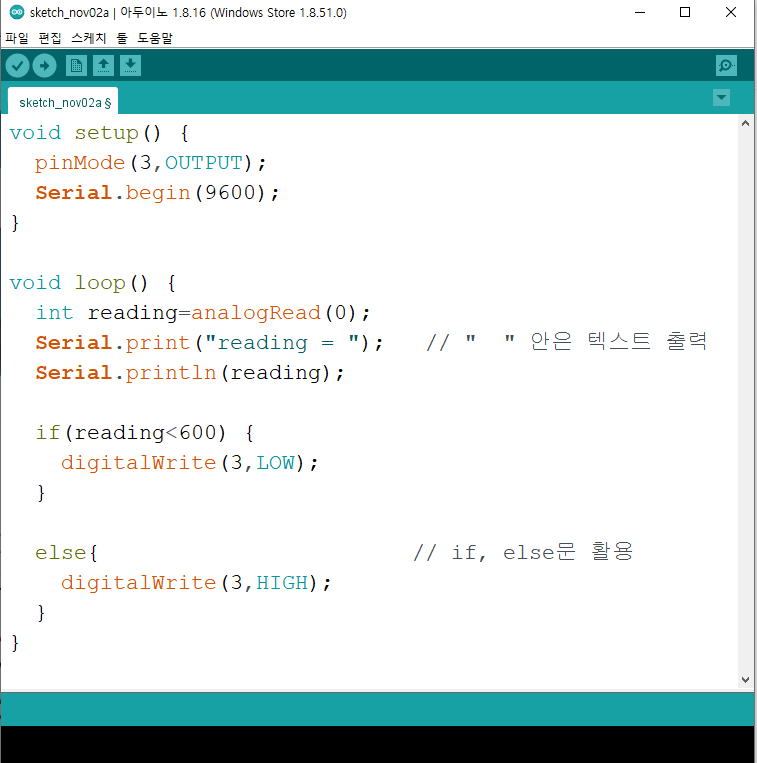Click the "if(reading<600)" condition

tap(131, 433)
